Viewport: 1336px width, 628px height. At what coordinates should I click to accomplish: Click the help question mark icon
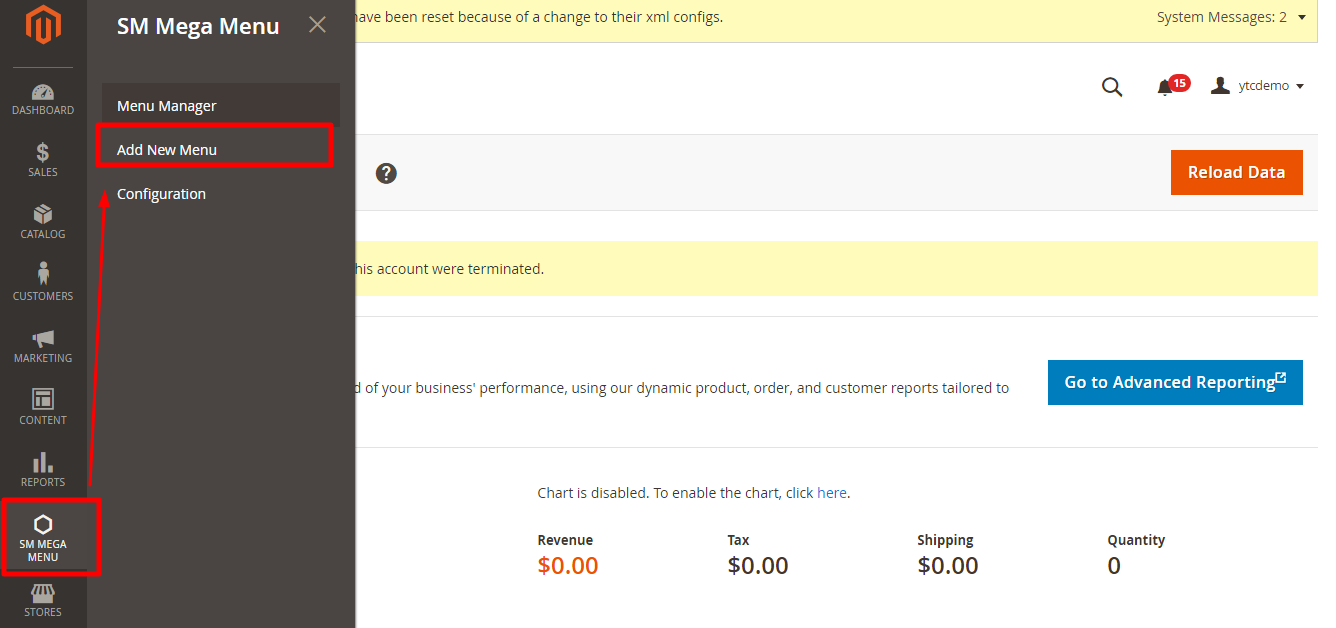pyautogui.click(x=386, y=173)
